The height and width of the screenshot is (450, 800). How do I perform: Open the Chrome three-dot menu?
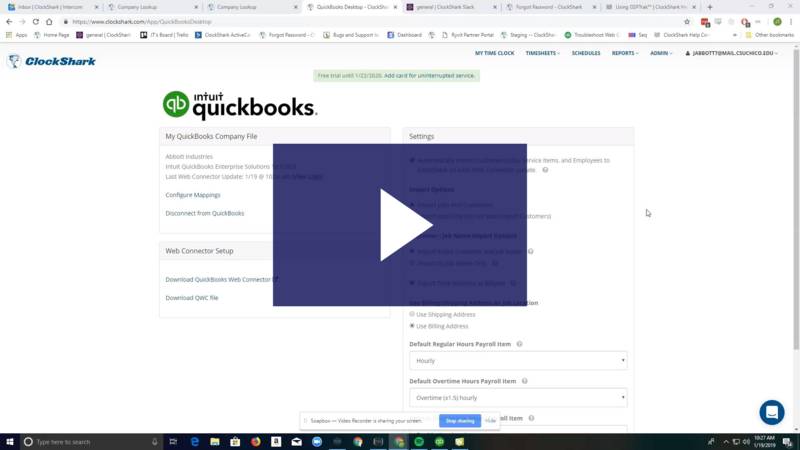coord(791,22)
